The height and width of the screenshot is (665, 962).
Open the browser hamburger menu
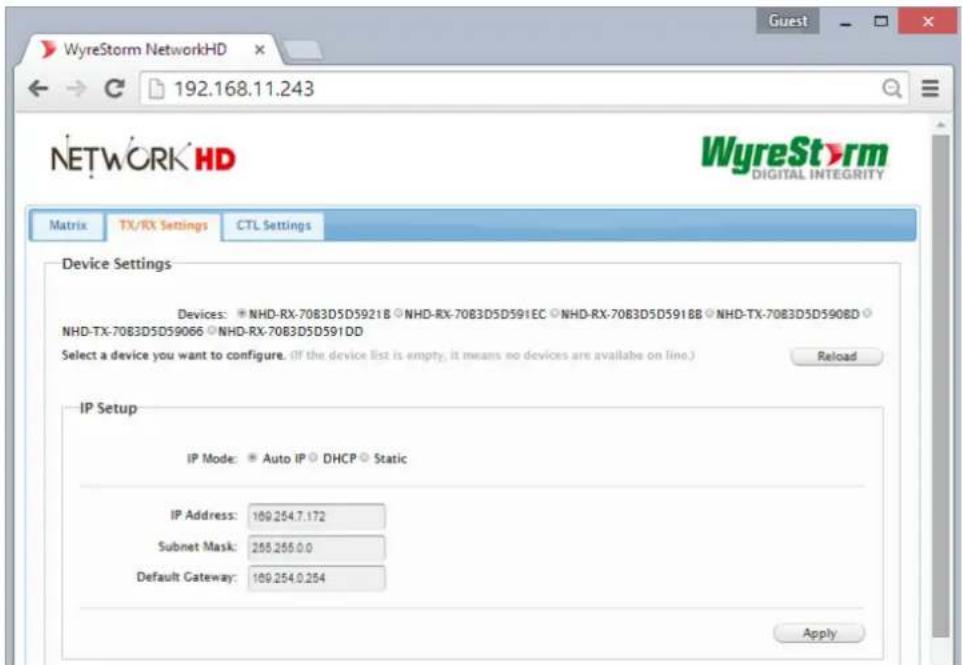[x=930, y=89]
